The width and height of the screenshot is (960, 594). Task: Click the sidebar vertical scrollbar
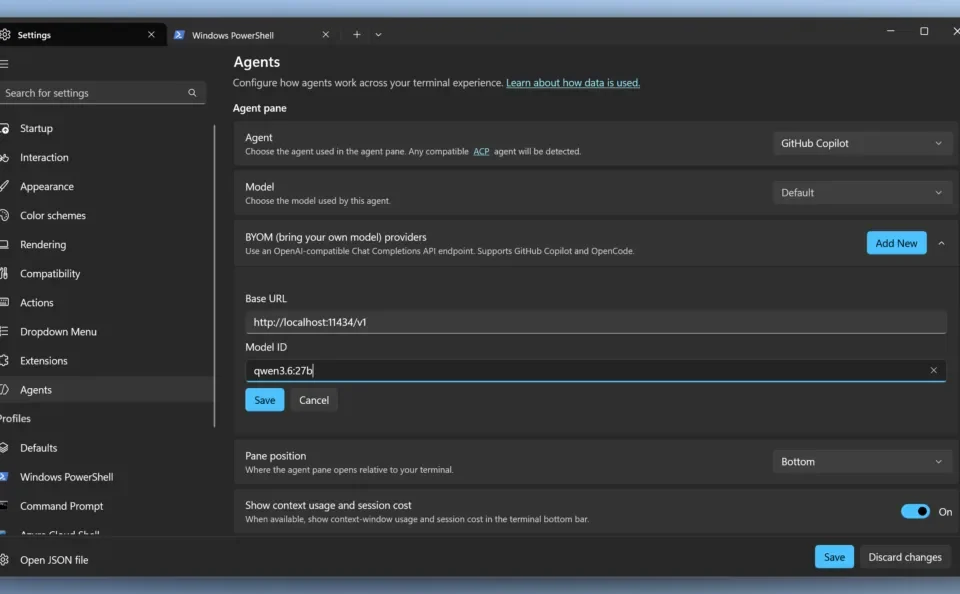(214, 276)
